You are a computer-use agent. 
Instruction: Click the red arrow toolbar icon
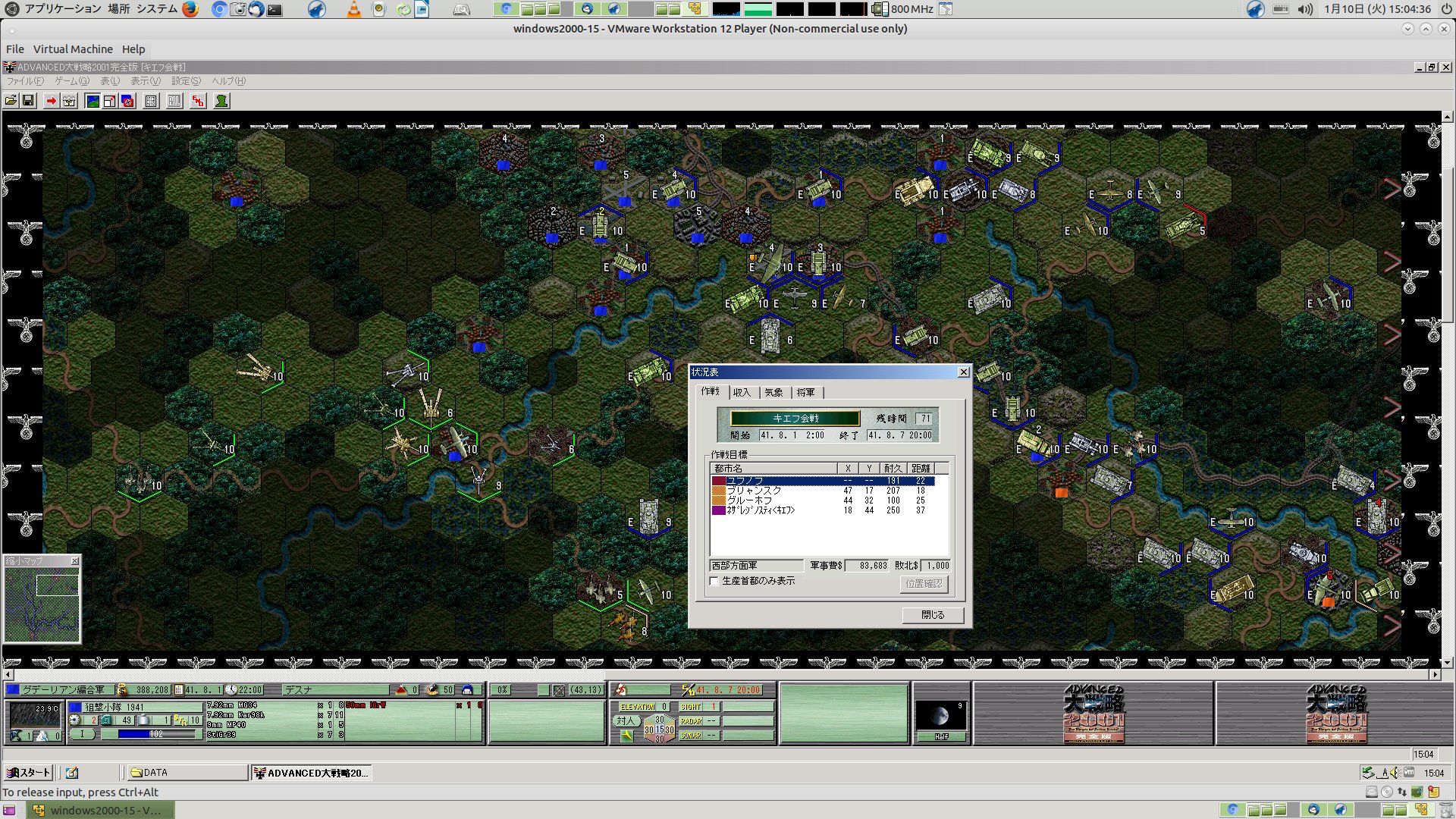click(51, 101)
